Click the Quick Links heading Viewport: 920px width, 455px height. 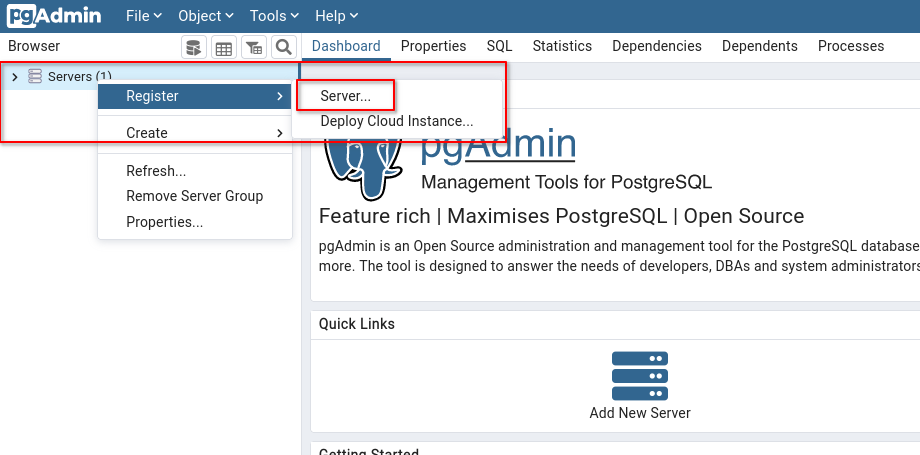point(357,324)
